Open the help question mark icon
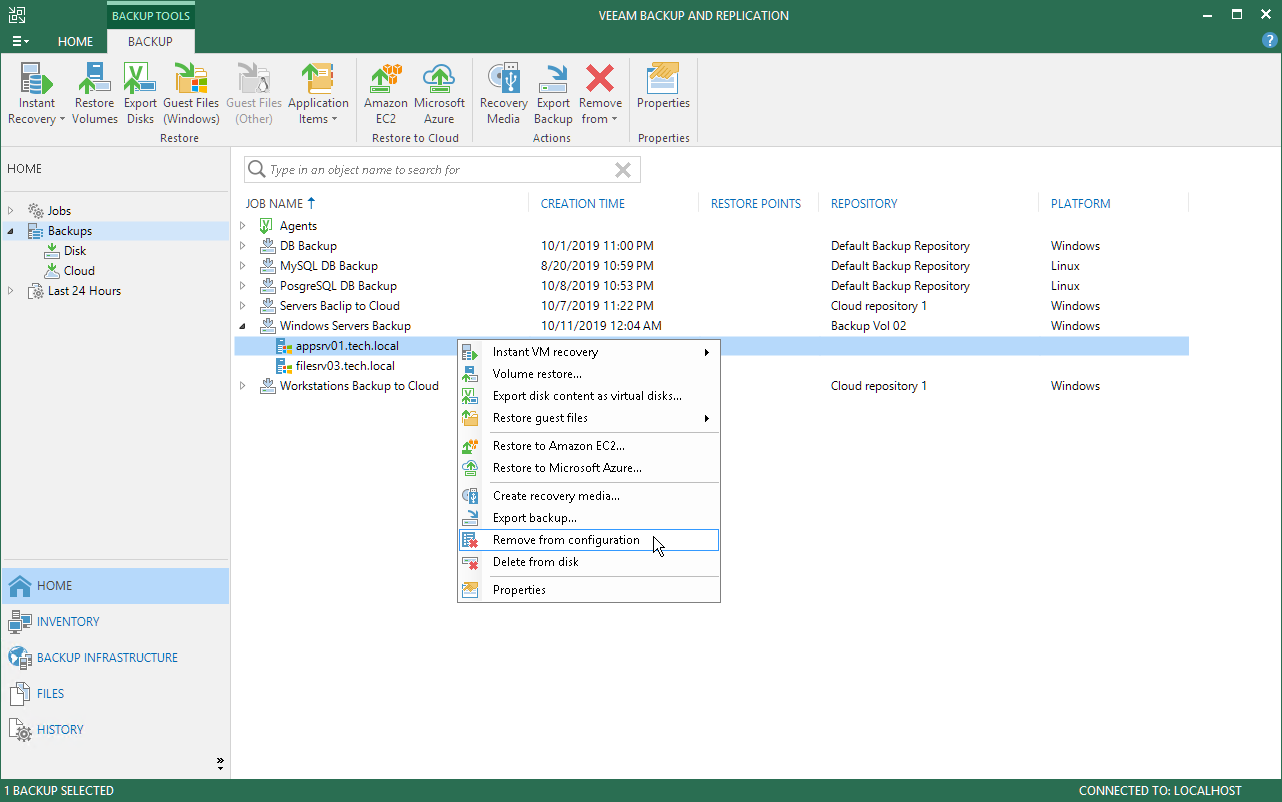Image resolution: width=1282 pixels, height=802 pixels. [1270, 40]
